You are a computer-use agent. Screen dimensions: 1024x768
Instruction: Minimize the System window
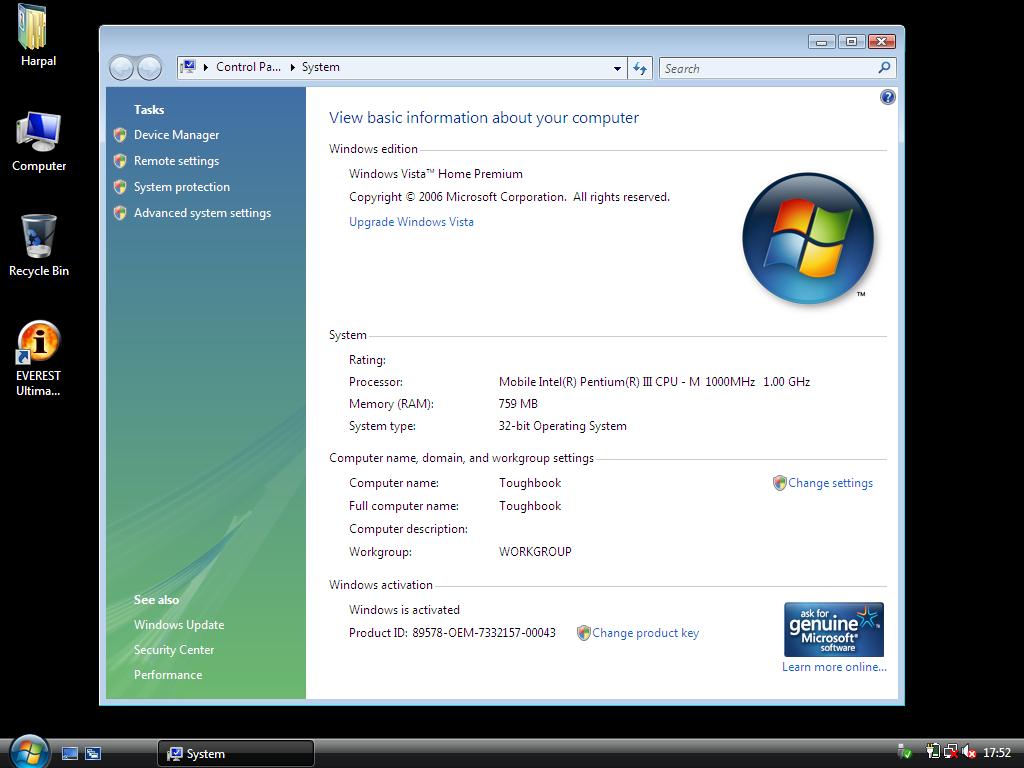(822, 42)
